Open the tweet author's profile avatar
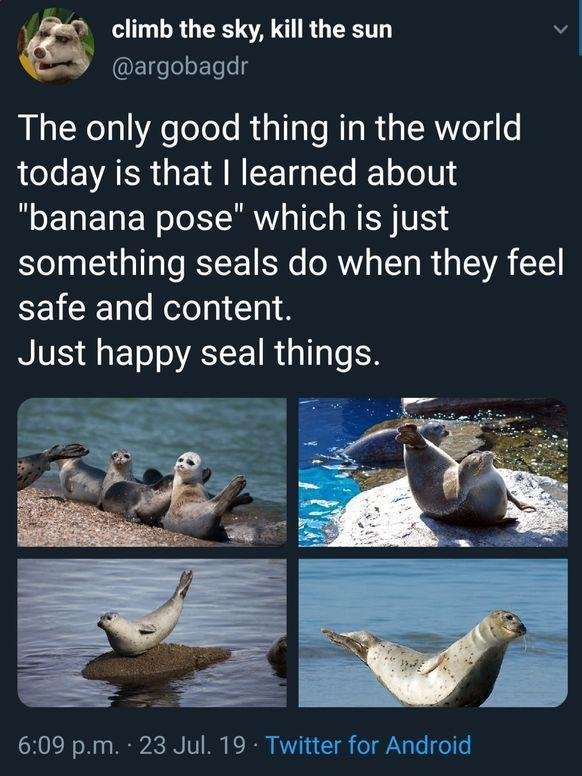Screen dimensions: 582x776 (56, 47)
